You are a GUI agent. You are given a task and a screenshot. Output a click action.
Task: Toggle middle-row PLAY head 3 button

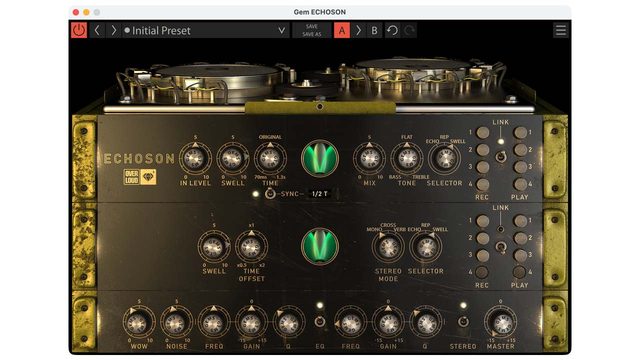[x=520, y=256]
